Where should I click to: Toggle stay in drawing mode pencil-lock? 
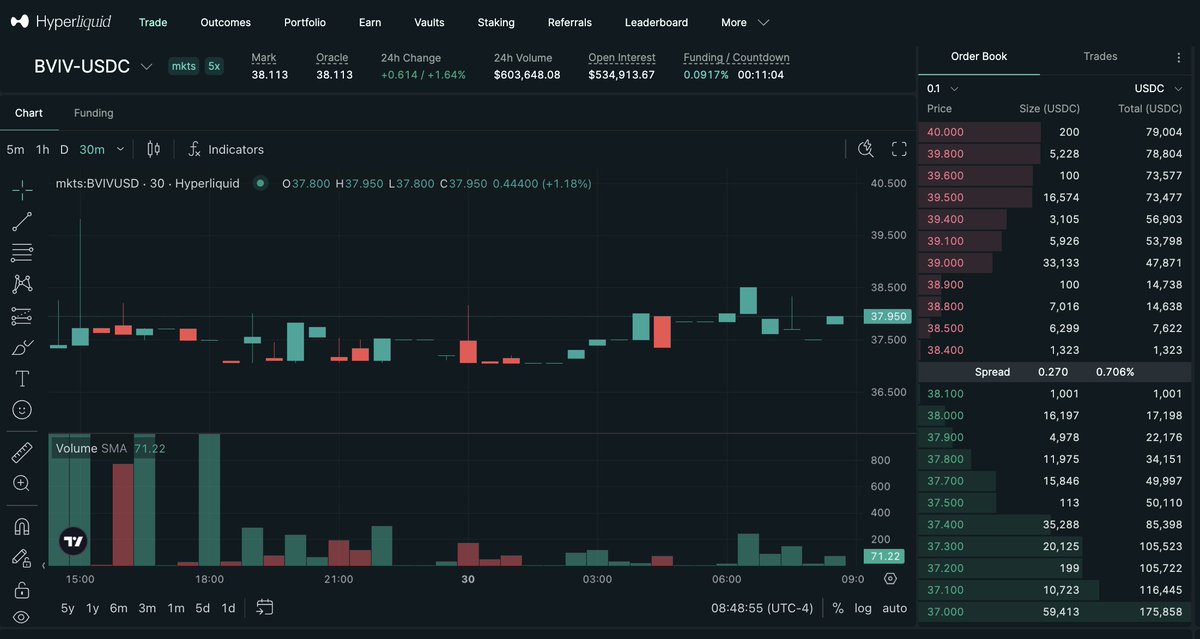coord(22,558)
